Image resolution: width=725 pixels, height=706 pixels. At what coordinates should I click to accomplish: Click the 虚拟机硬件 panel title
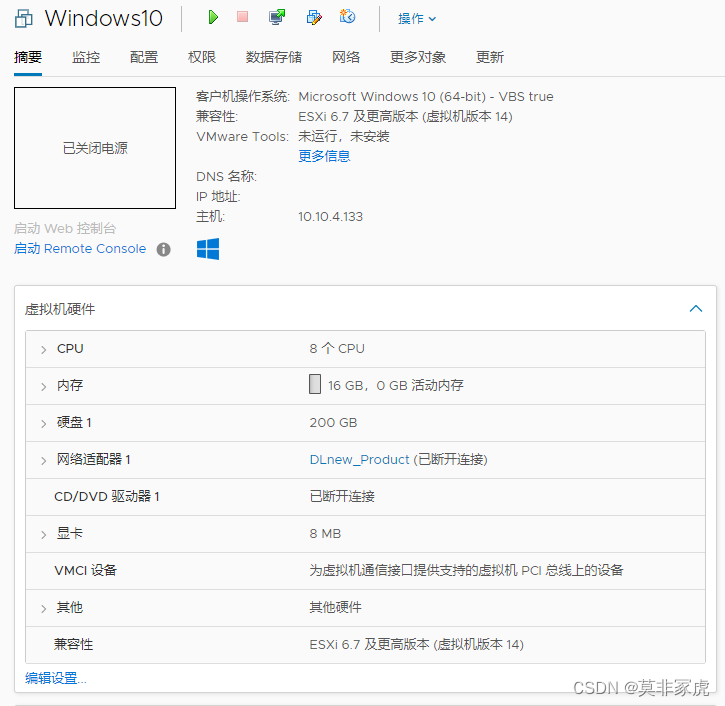(x=60, y=309)
